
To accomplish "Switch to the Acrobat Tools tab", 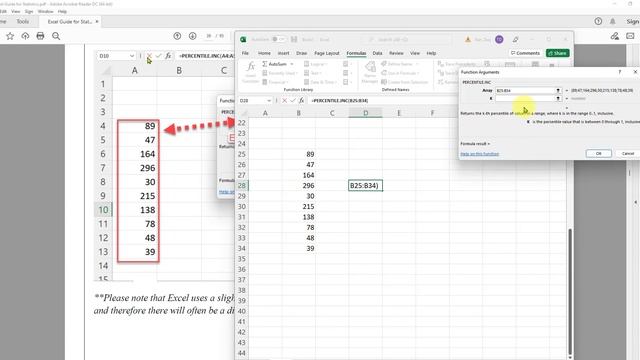I will coord(22,22).
